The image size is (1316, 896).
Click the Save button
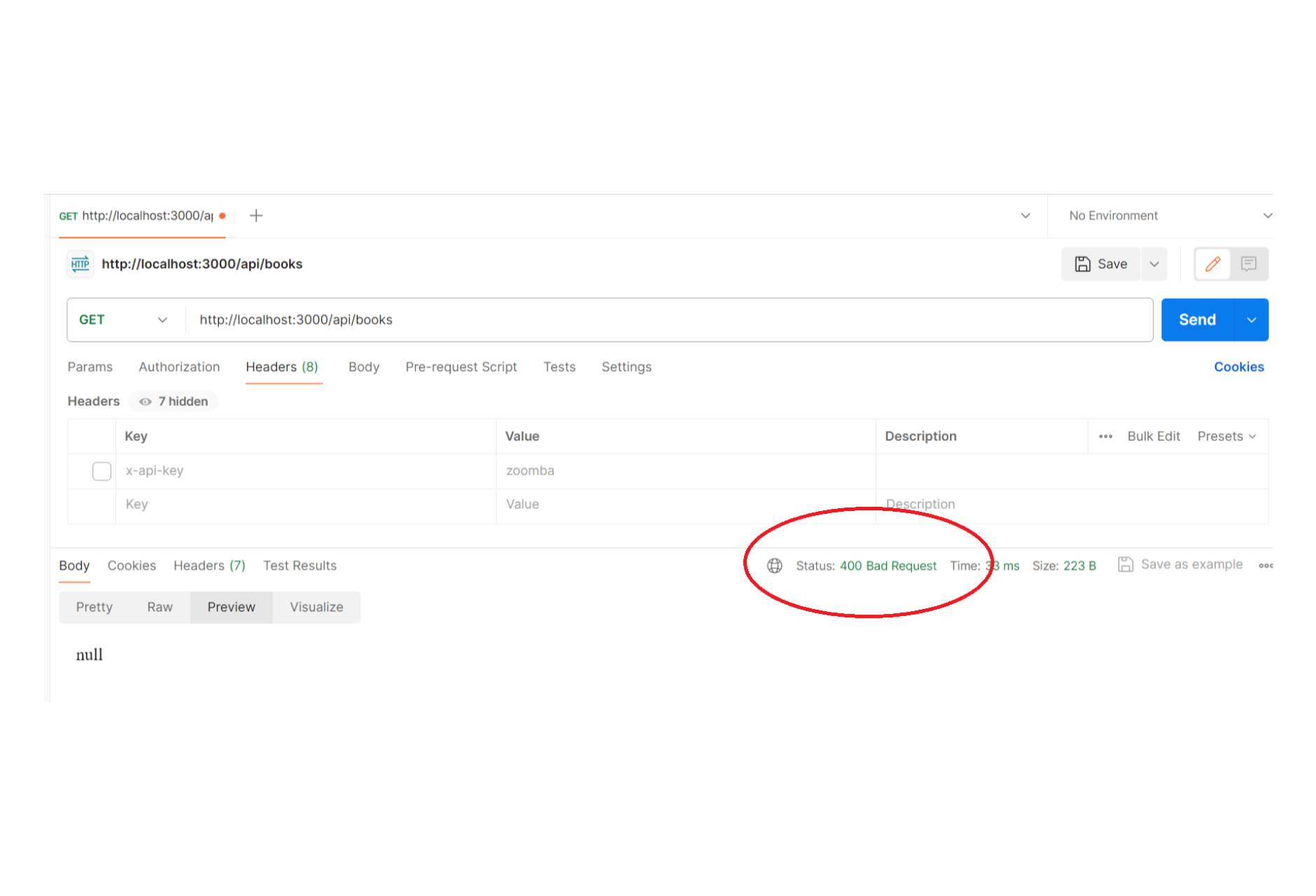(x=1101, y=264)
